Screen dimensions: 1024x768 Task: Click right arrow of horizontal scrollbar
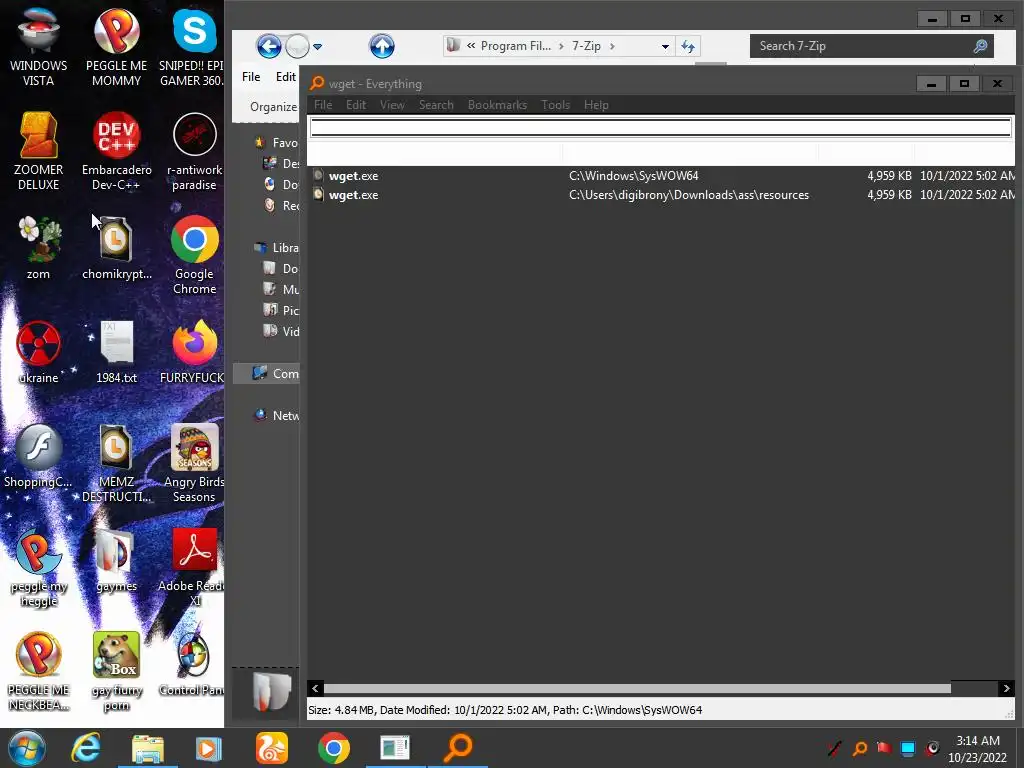[x=1006, y=688]
